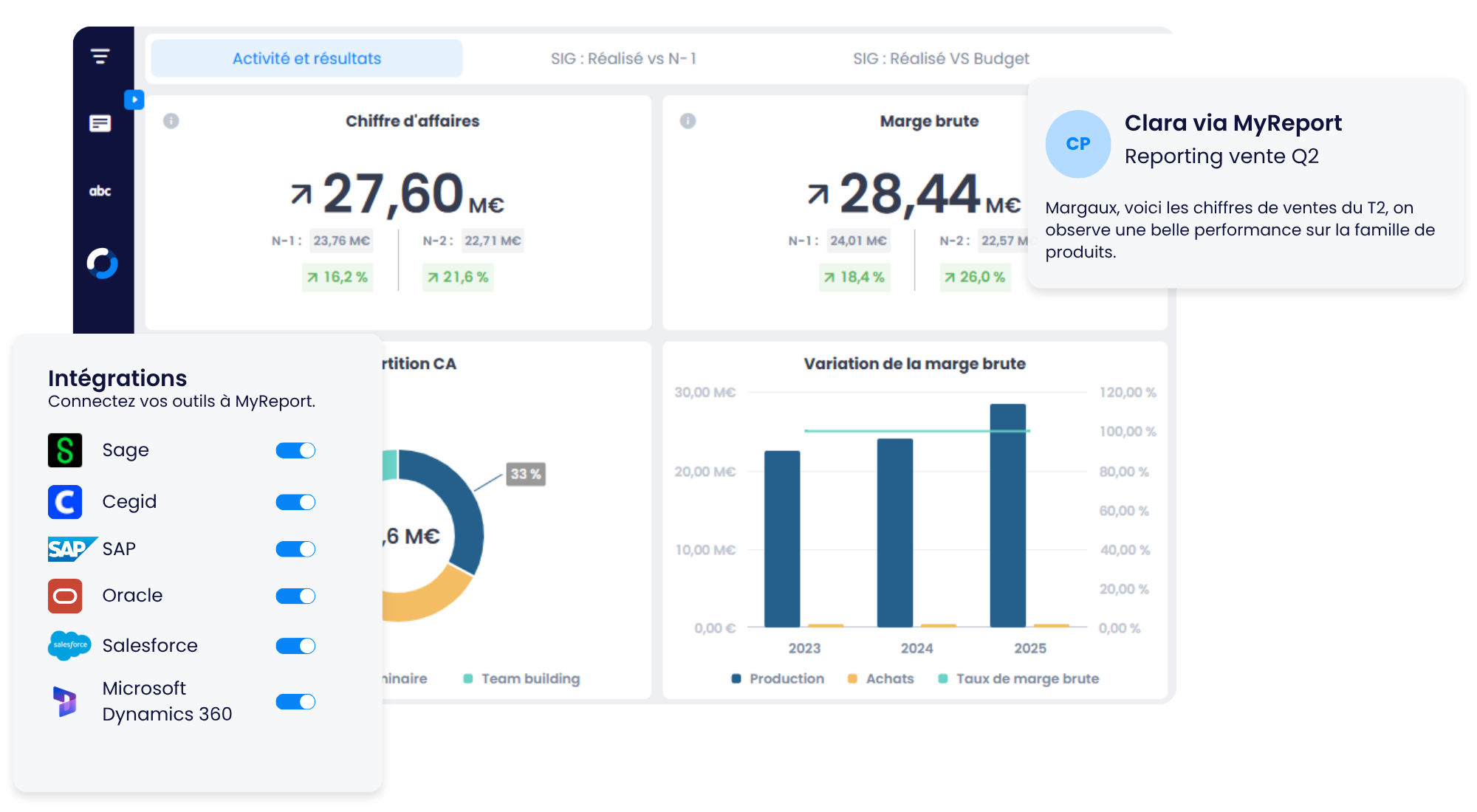Click the Production legend swatch

(736, 678)
